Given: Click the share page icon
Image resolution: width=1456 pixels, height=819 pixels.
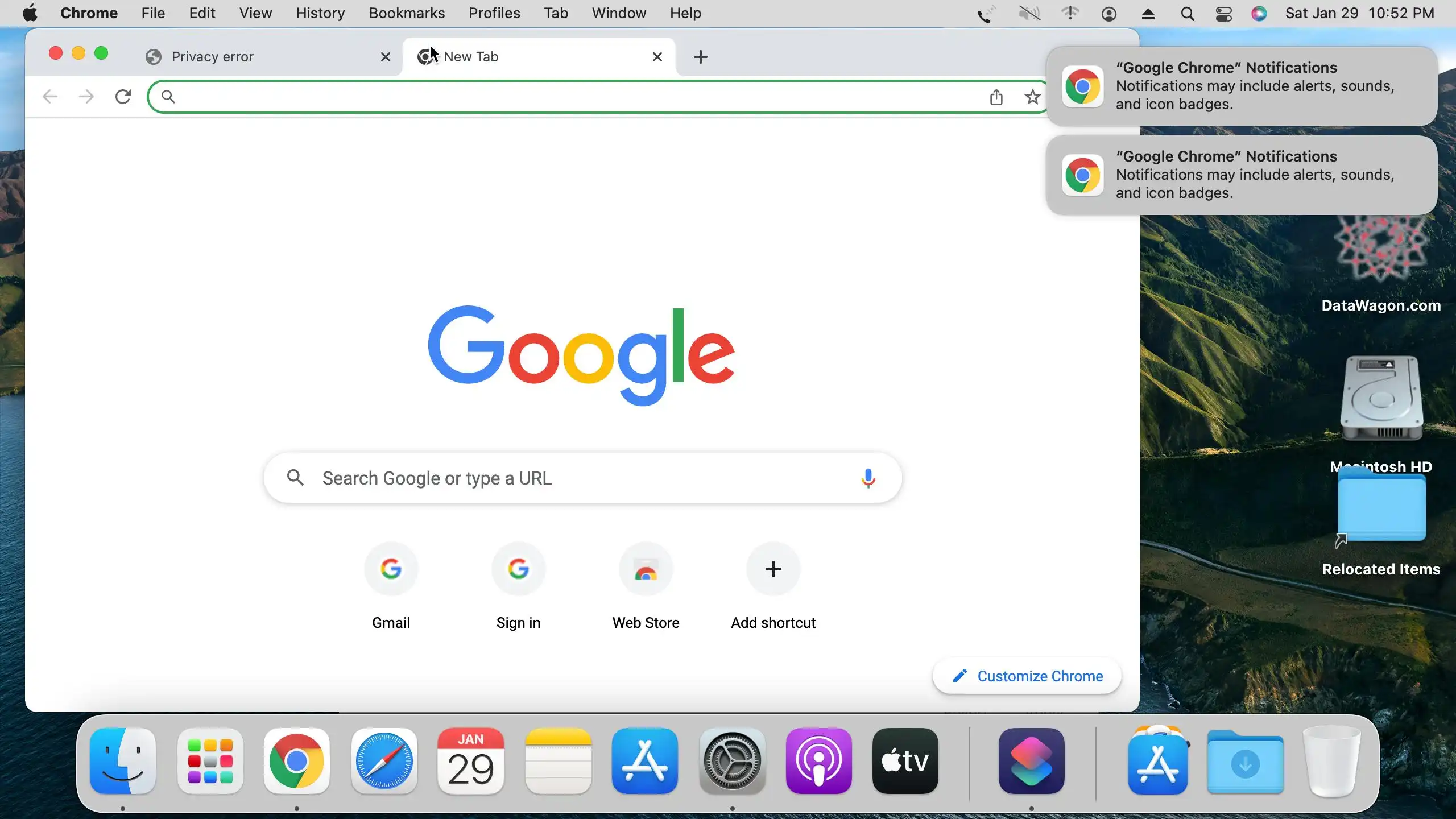Looking at the screenshot, I should (996, 97).
